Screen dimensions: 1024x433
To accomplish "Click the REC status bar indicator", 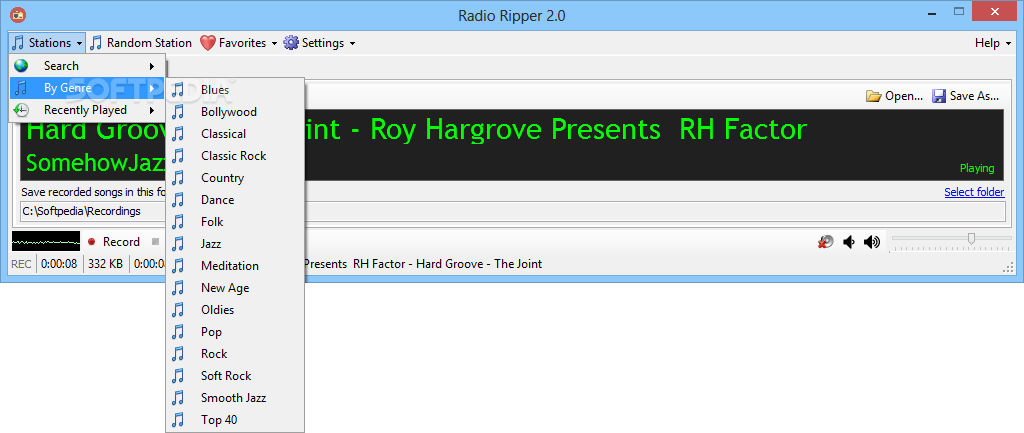I will 21,265.
